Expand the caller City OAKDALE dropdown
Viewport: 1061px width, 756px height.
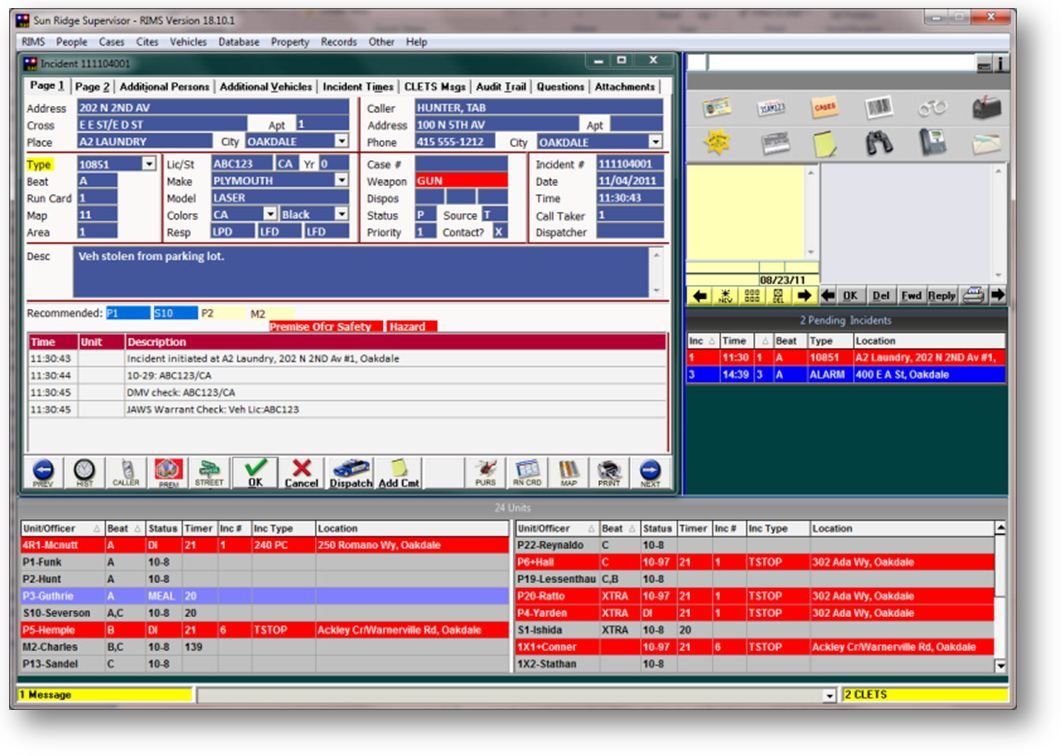pos(655,141)
